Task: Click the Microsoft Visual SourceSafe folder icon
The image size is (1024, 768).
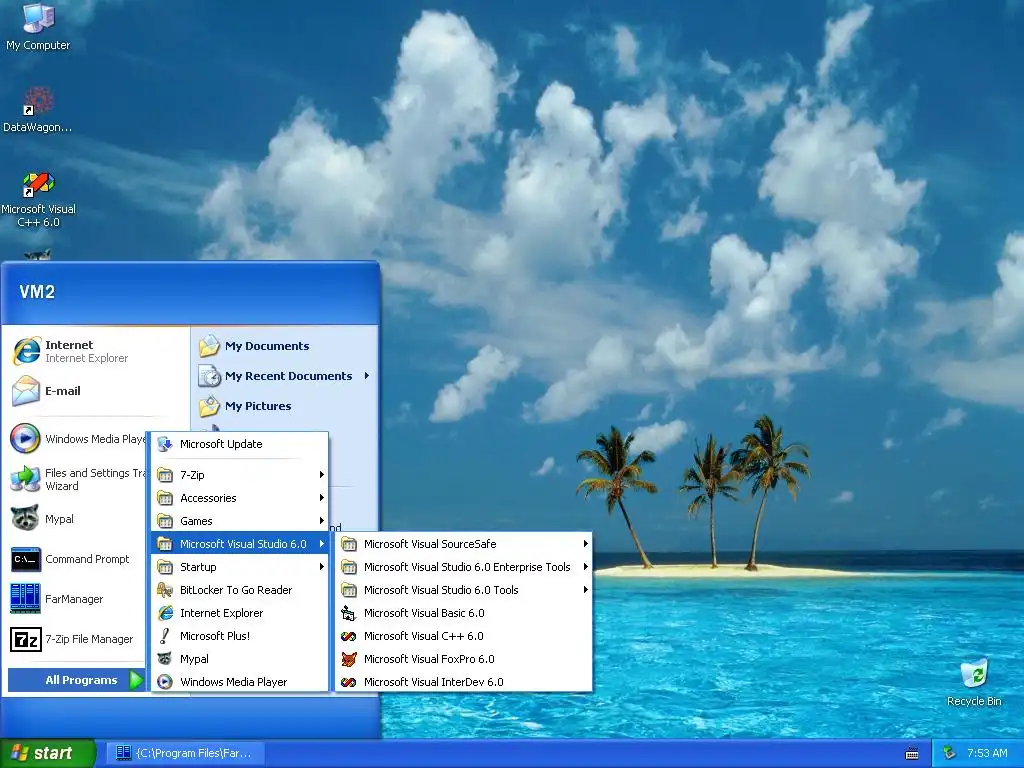Action: click(x=349, y=543)
